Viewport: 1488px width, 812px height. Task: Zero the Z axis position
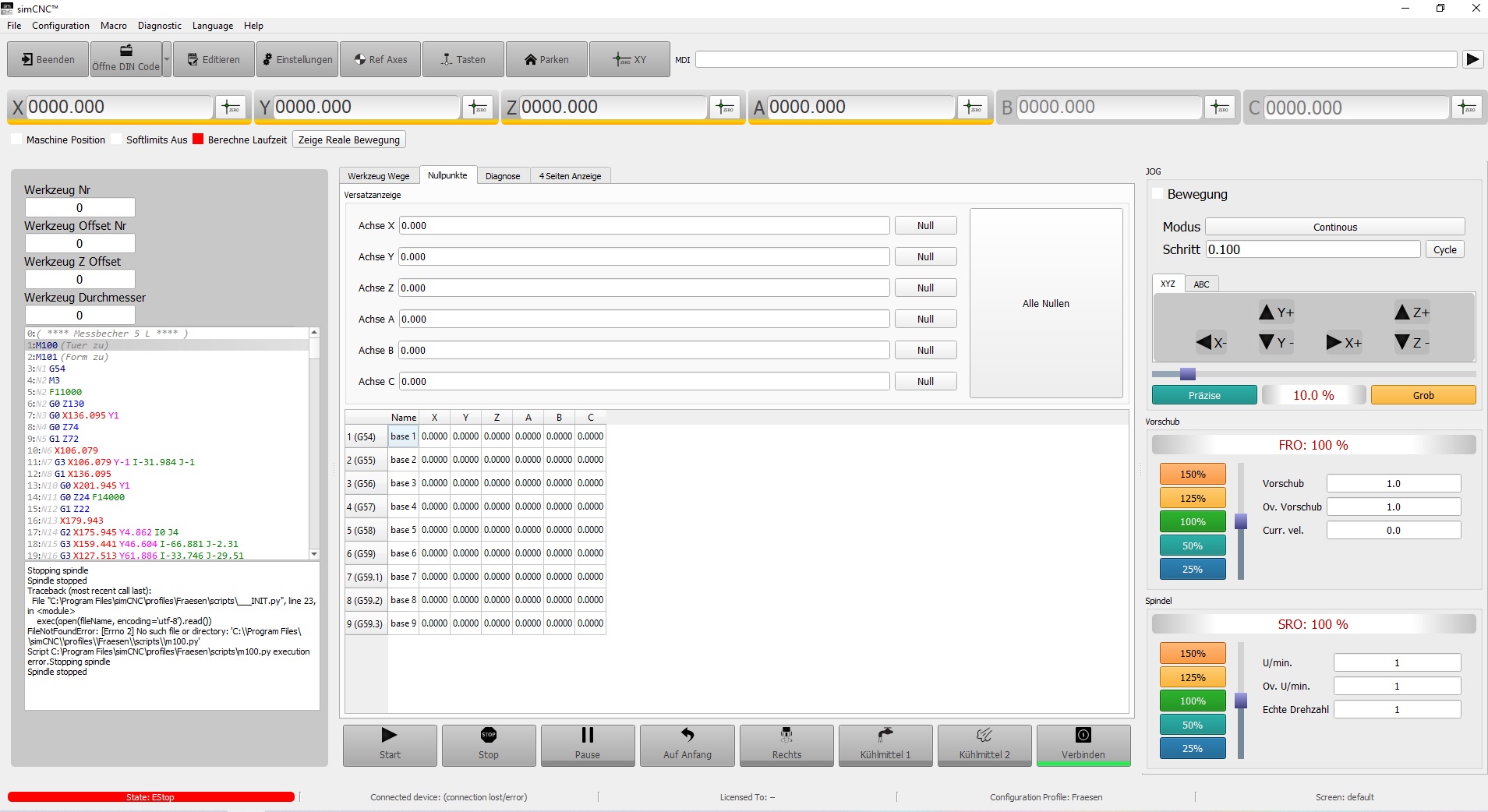[x=724, y=108]
